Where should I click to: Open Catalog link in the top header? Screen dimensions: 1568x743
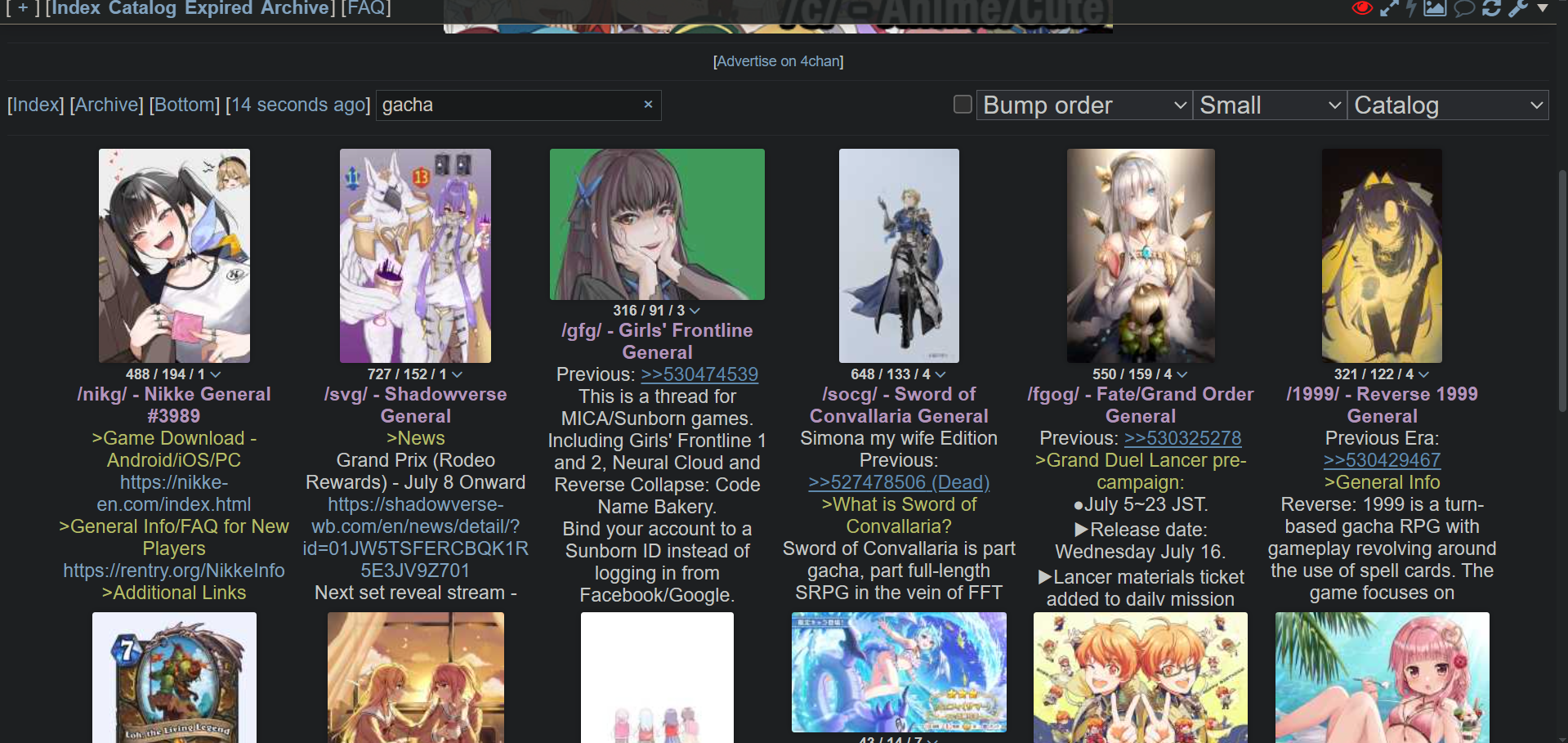[142, 8]
